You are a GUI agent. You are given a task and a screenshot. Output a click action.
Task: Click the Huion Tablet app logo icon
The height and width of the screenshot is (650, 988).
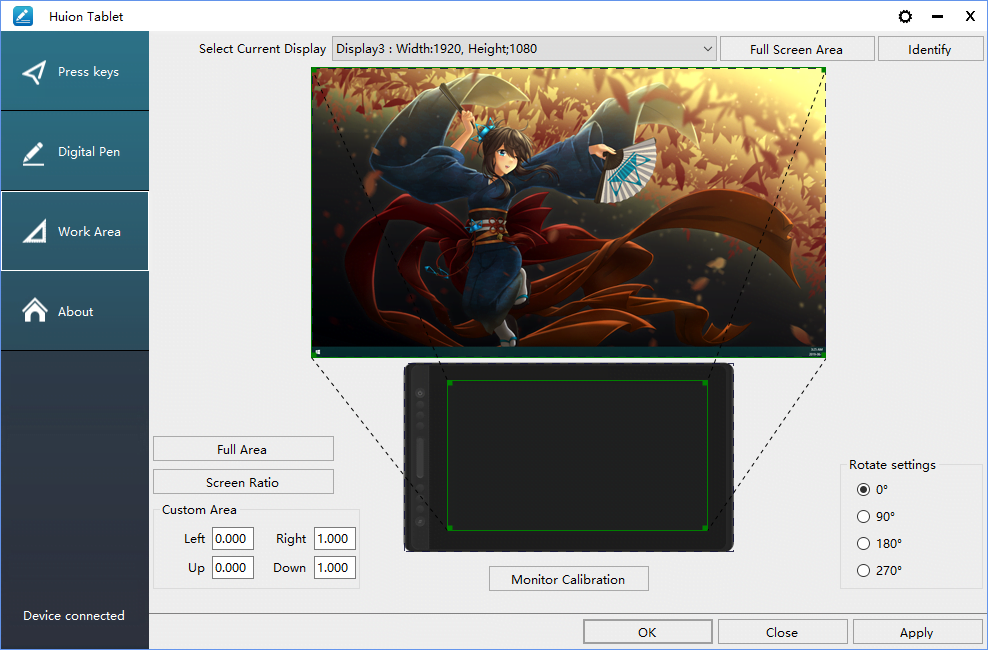[x=23, y=16]
